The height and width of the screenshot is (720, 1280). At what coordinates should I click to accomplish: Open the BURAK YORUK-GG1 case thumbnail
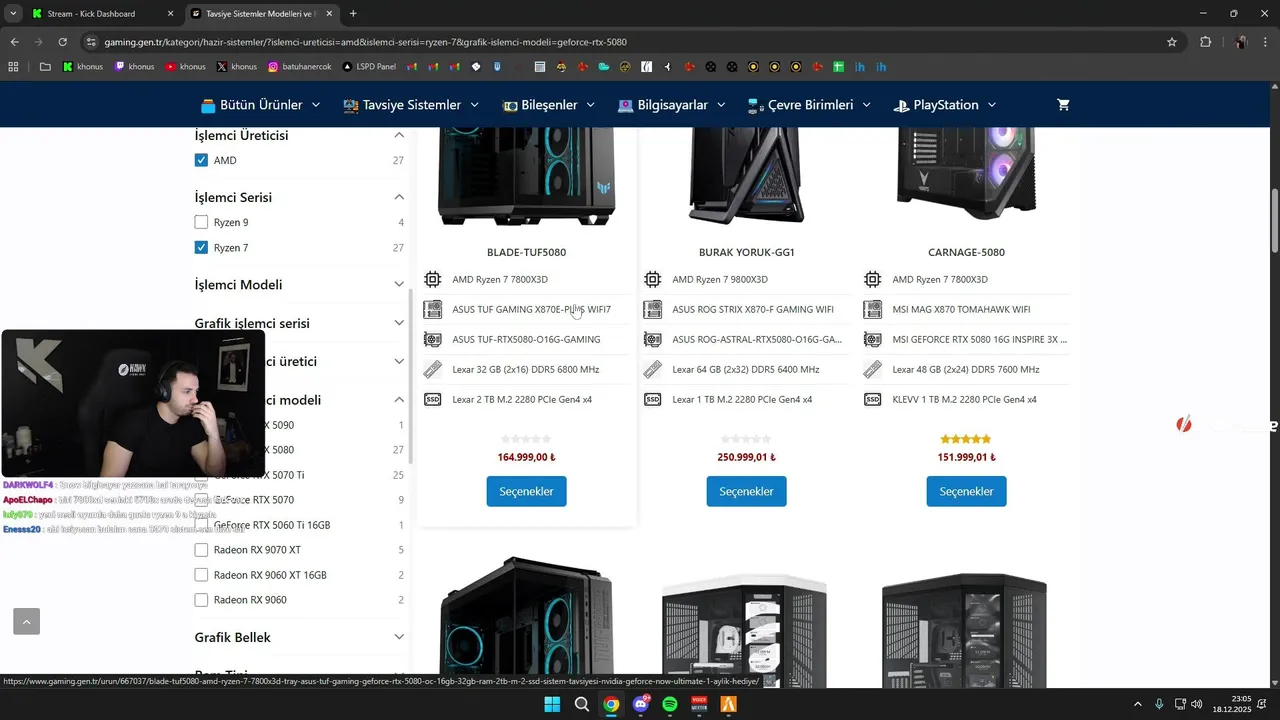click(746, 175)
